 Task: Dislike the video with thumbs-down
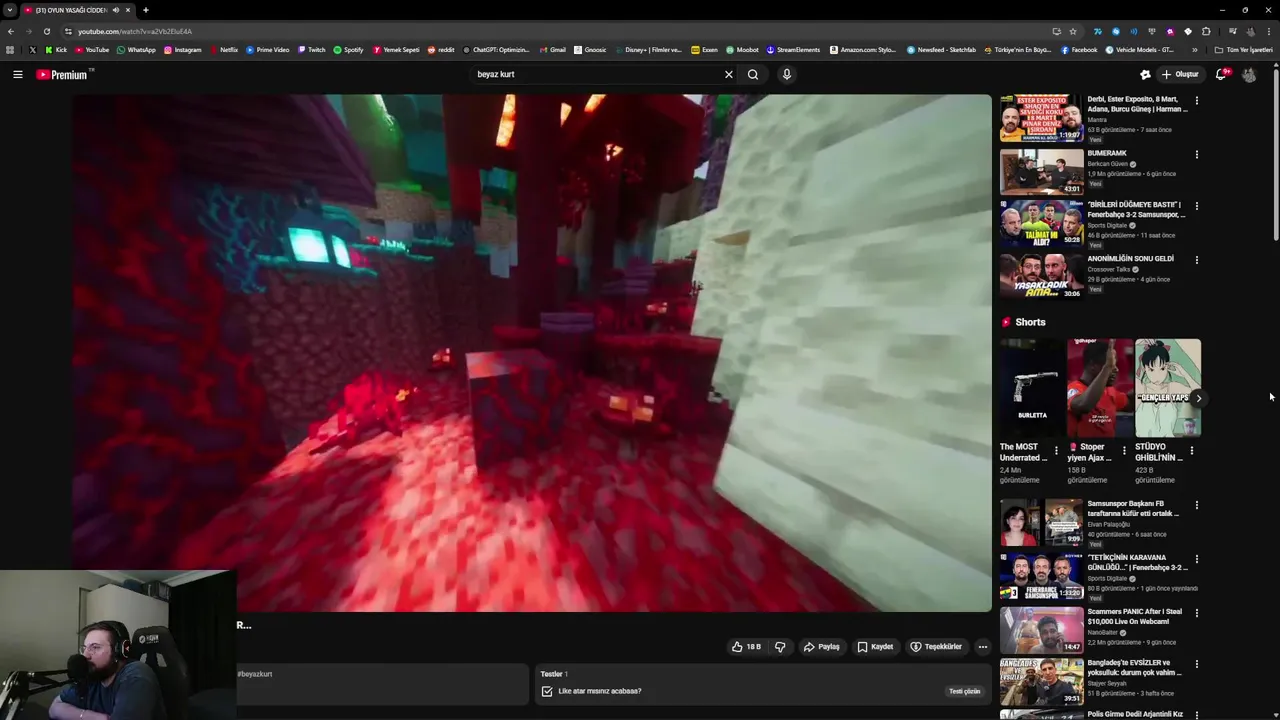pos(780,647)
